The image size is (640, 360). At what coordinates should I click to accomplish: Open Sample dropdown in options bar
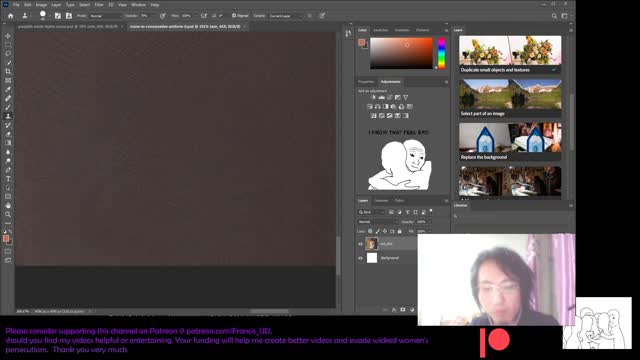click(286, 16)
